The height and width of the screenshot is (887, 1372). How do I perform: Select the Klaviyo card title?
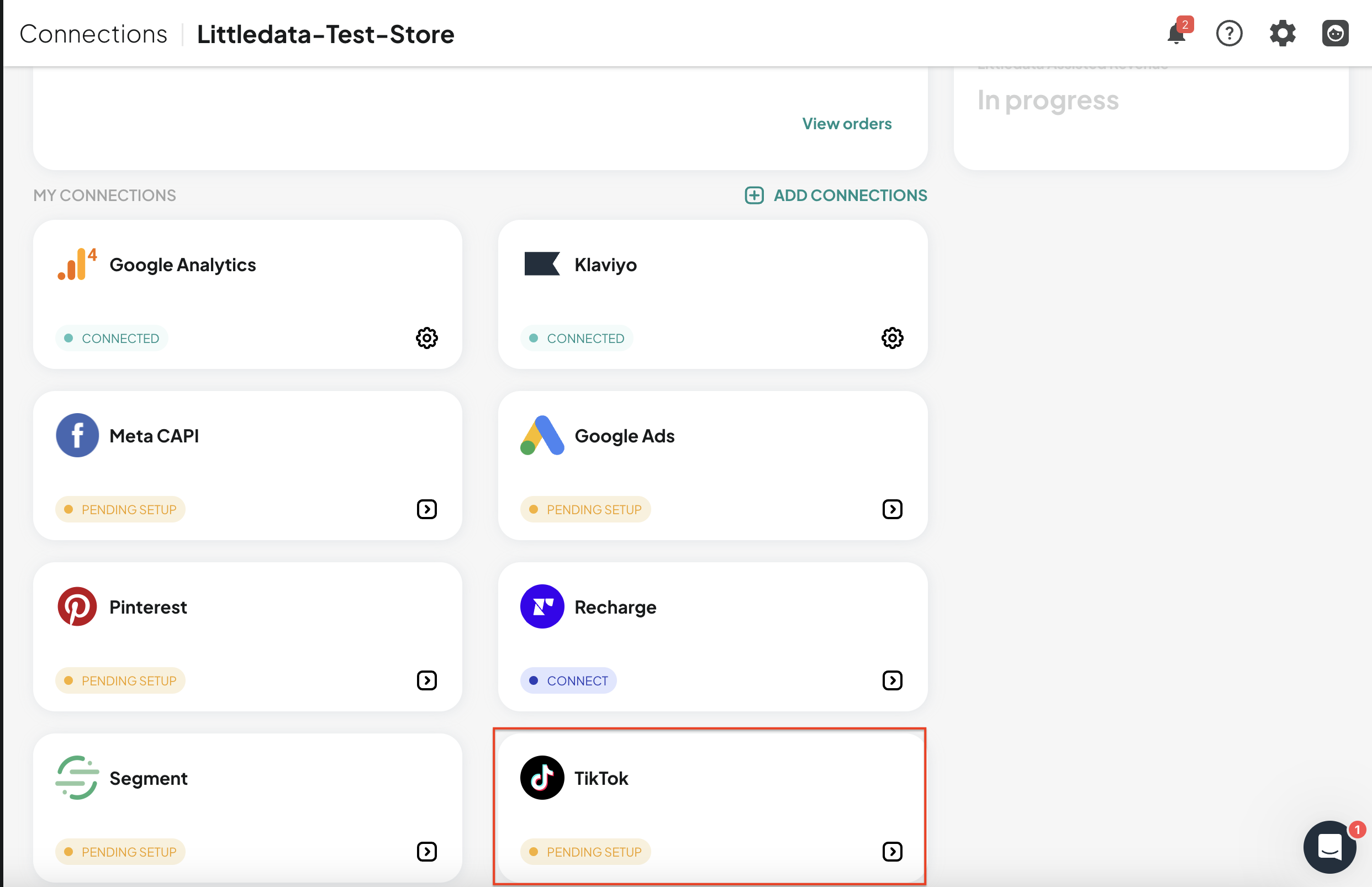coord(605,265)
